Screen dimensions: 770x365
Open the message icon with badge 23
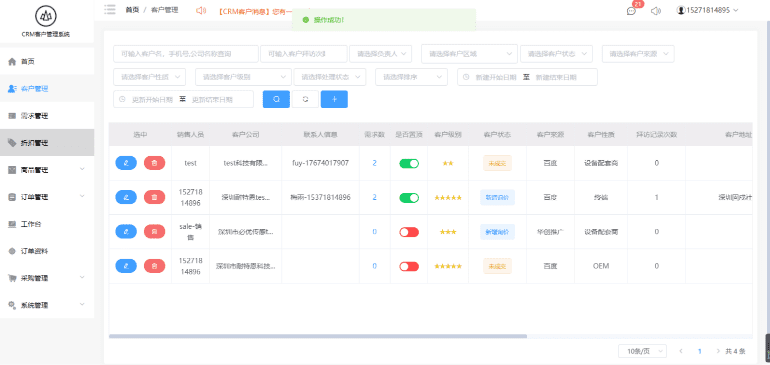click(x=632, y=11)
